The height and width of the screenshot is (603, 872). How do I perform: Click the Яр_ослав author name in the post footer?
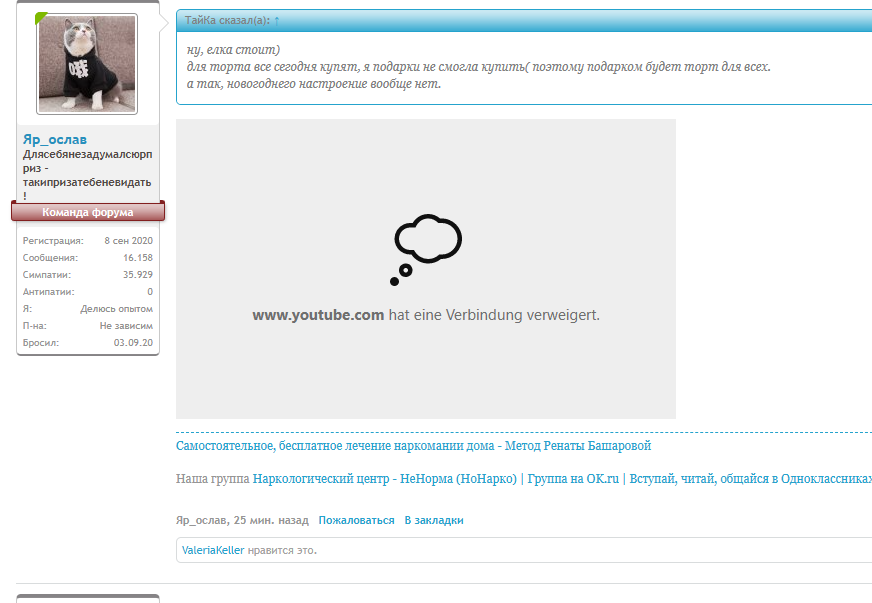pos(201,520)
